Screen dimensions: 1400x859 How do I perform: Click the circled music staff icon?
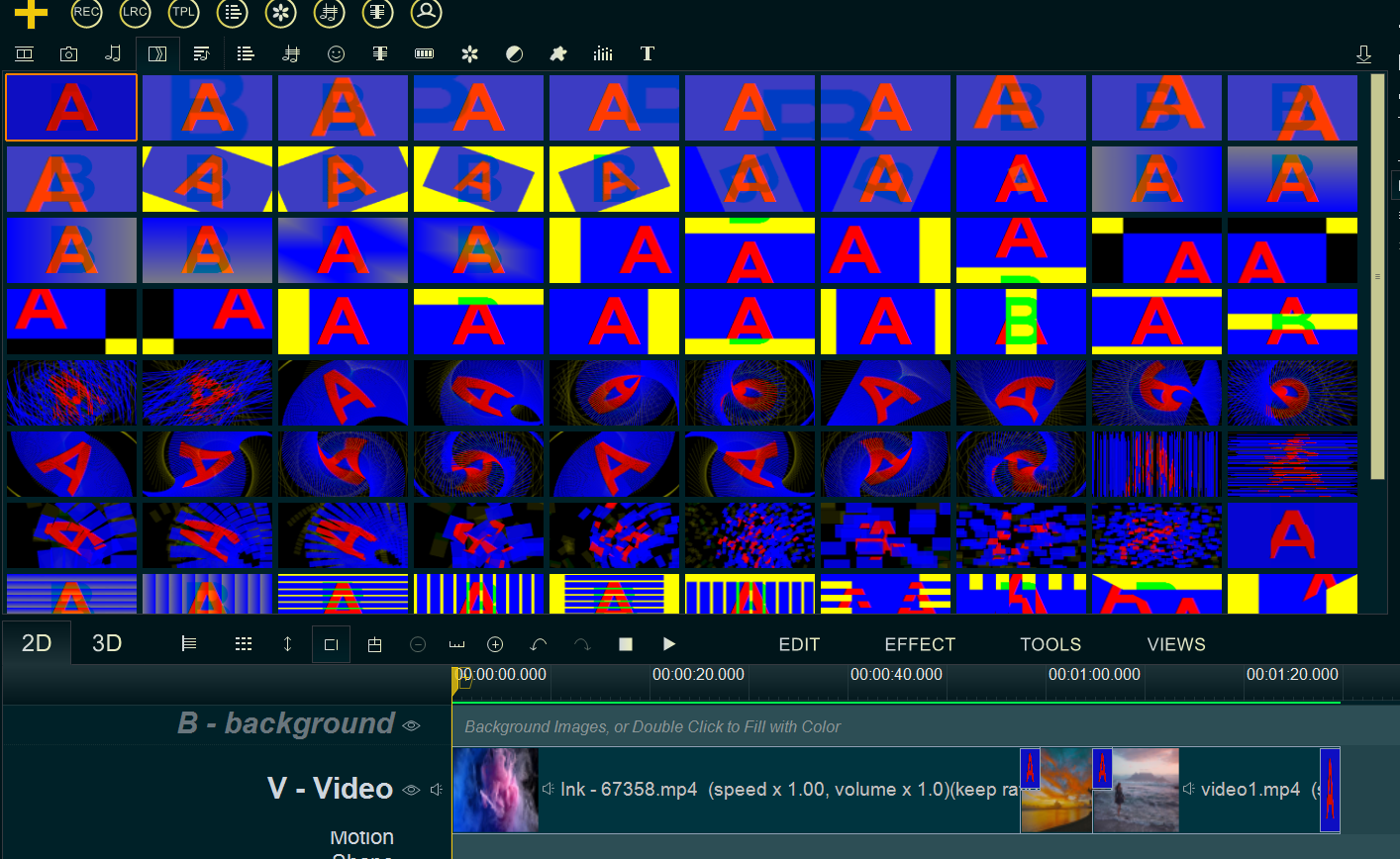[330, 13]
